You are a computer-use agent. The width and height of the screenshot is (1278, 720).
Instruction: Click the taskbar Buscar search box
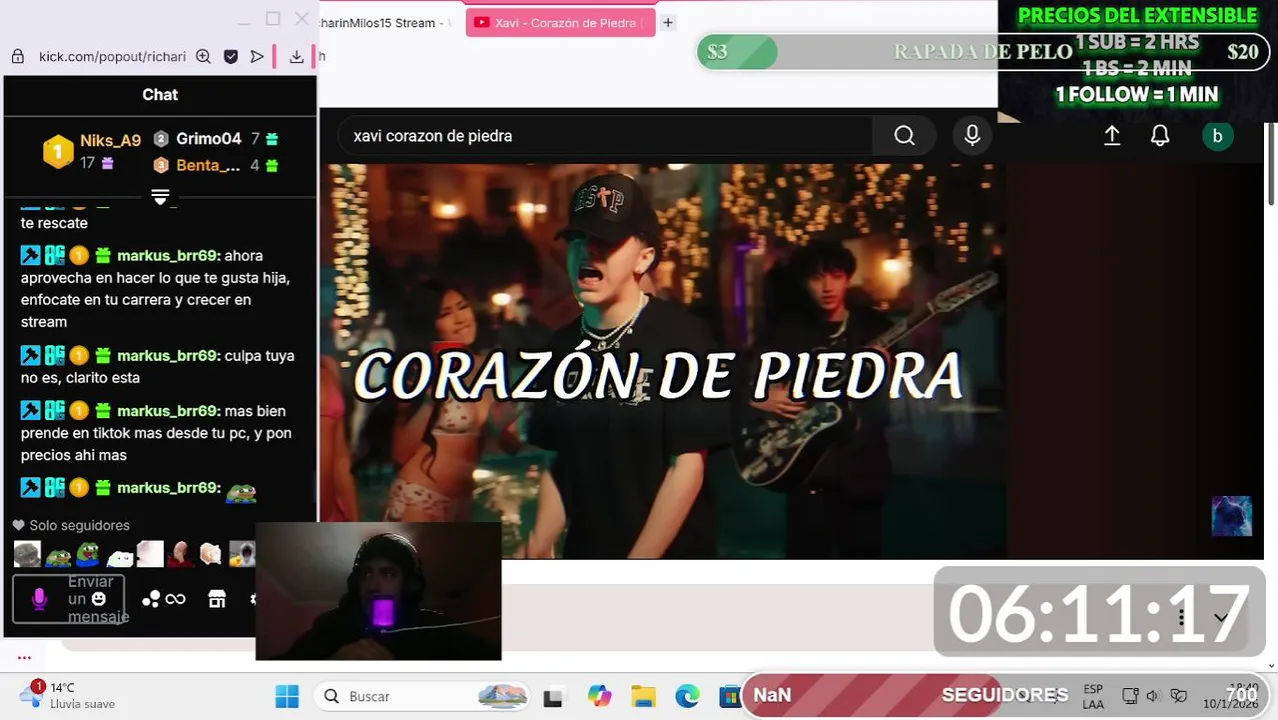(x=422, y=696)
